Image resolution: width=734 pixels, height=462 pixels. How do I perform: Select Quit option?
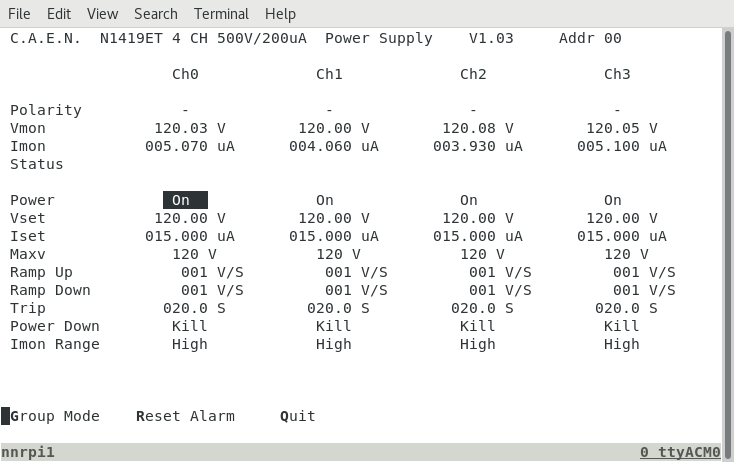[x=298, y=416]
